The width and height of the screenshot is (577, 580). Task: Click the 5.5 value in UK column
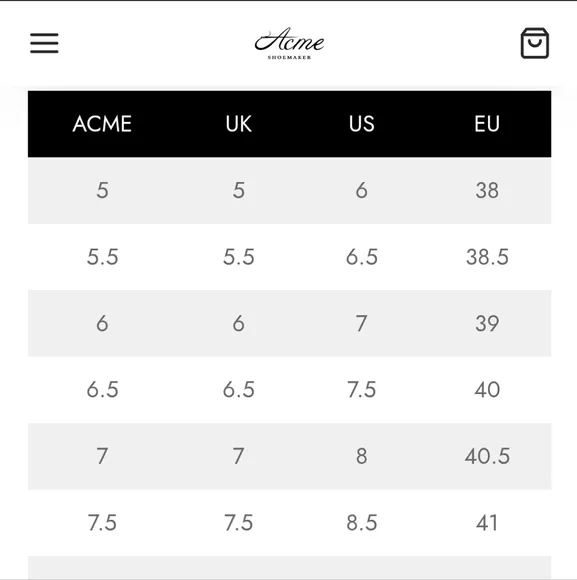pyautogui.click(x=239, y=257)
